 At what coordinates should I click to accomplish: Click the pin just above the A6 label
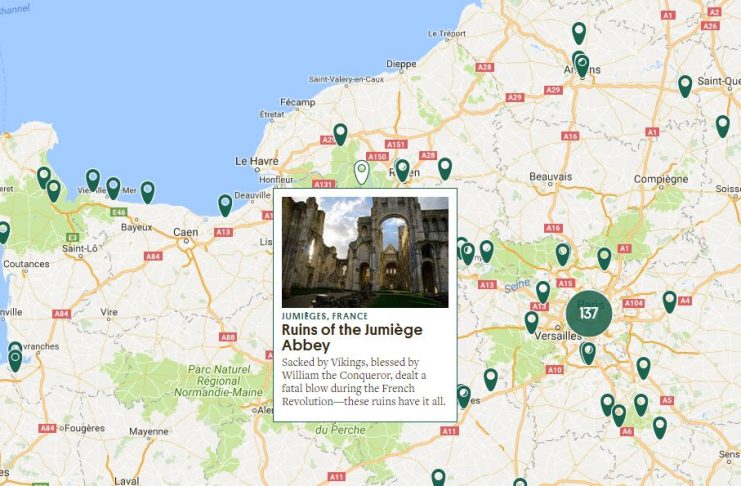[x=619, y=416]
